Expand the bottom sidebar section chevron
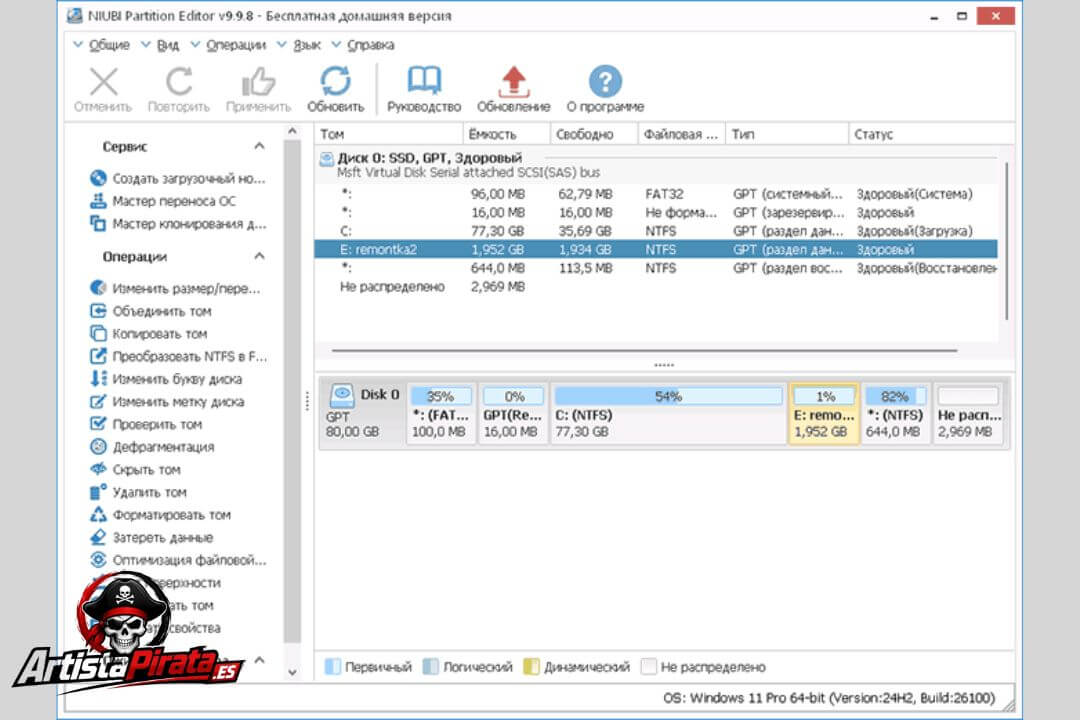 [259, 660]
